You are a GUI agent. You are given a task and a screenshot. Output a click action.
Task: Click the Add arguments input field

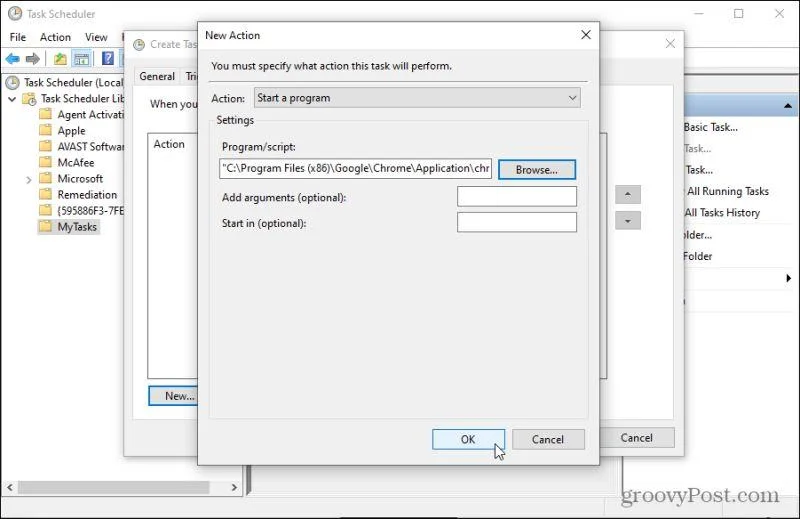pos(517,196)
